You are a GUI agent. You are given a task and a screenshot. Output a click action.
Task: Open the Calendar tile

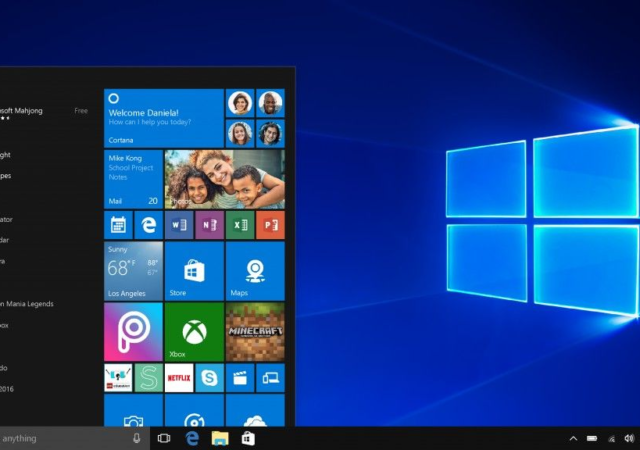[118, 225]
